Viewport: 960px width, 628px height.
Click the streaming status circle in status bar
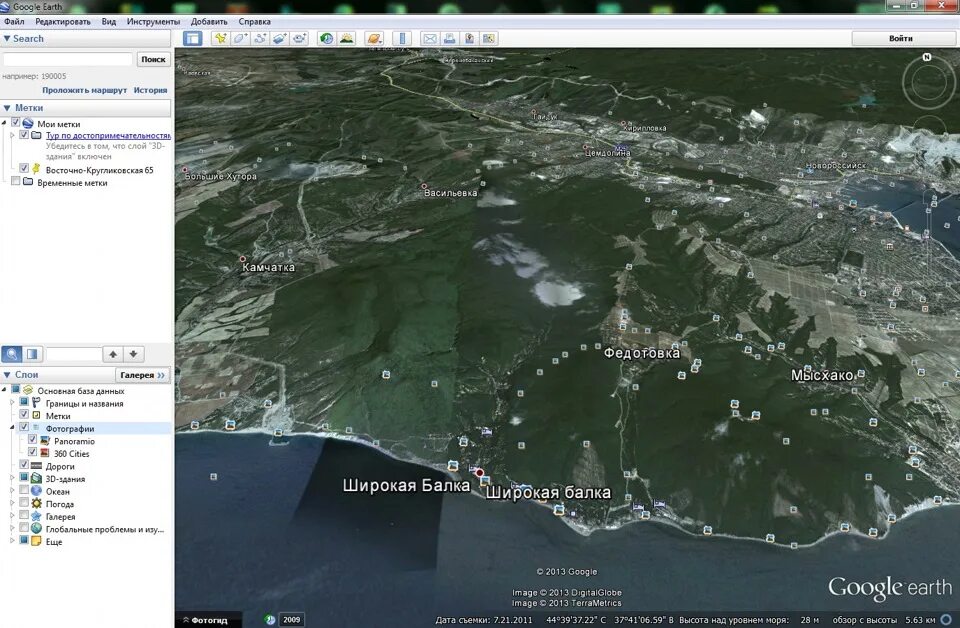pos(946,620)
